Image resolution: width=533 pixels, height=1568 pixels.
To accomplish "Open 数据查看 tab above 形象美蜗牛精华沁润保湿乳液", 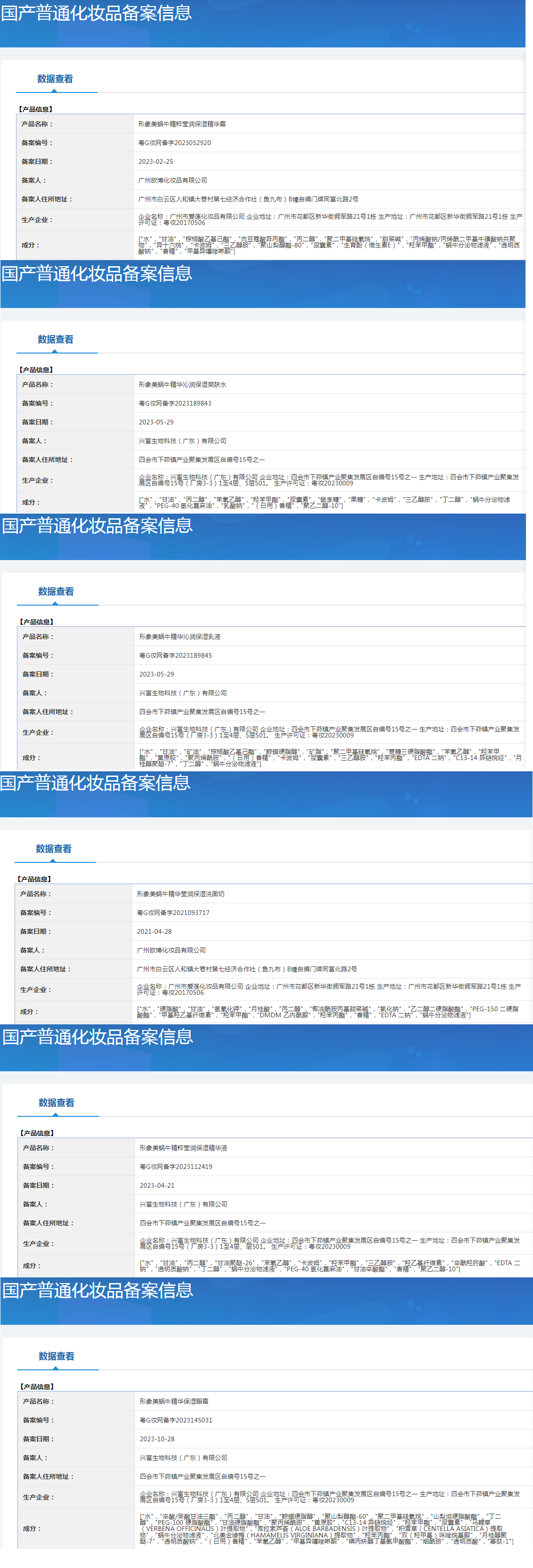I will 56,592.
